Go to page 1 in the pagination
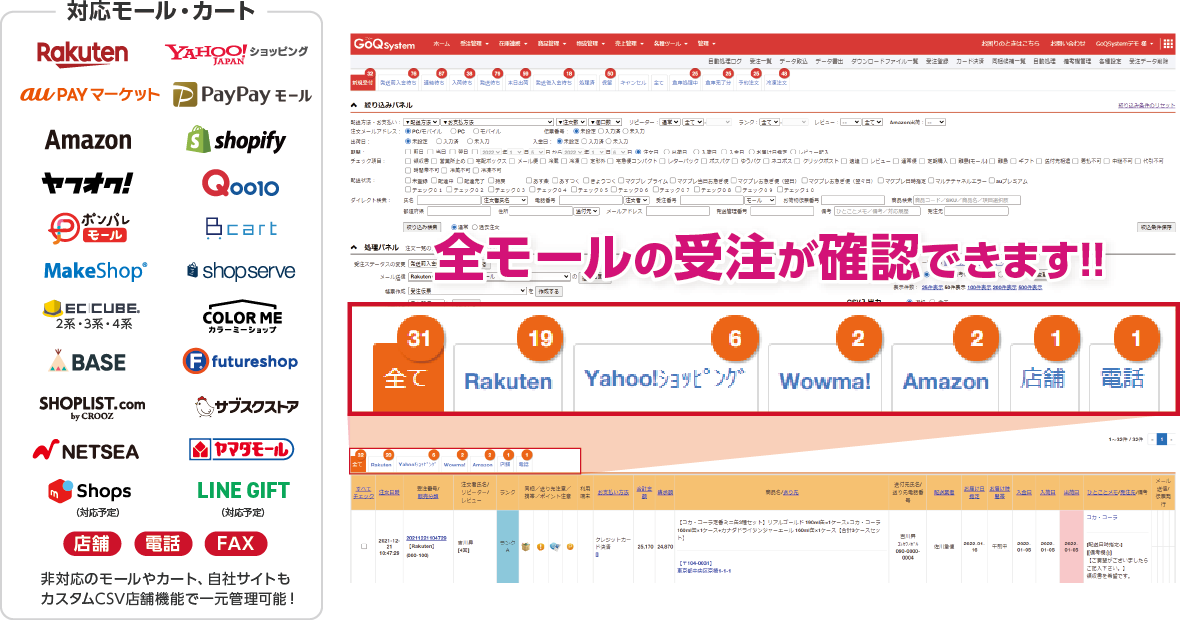 tap(1161, 439)
